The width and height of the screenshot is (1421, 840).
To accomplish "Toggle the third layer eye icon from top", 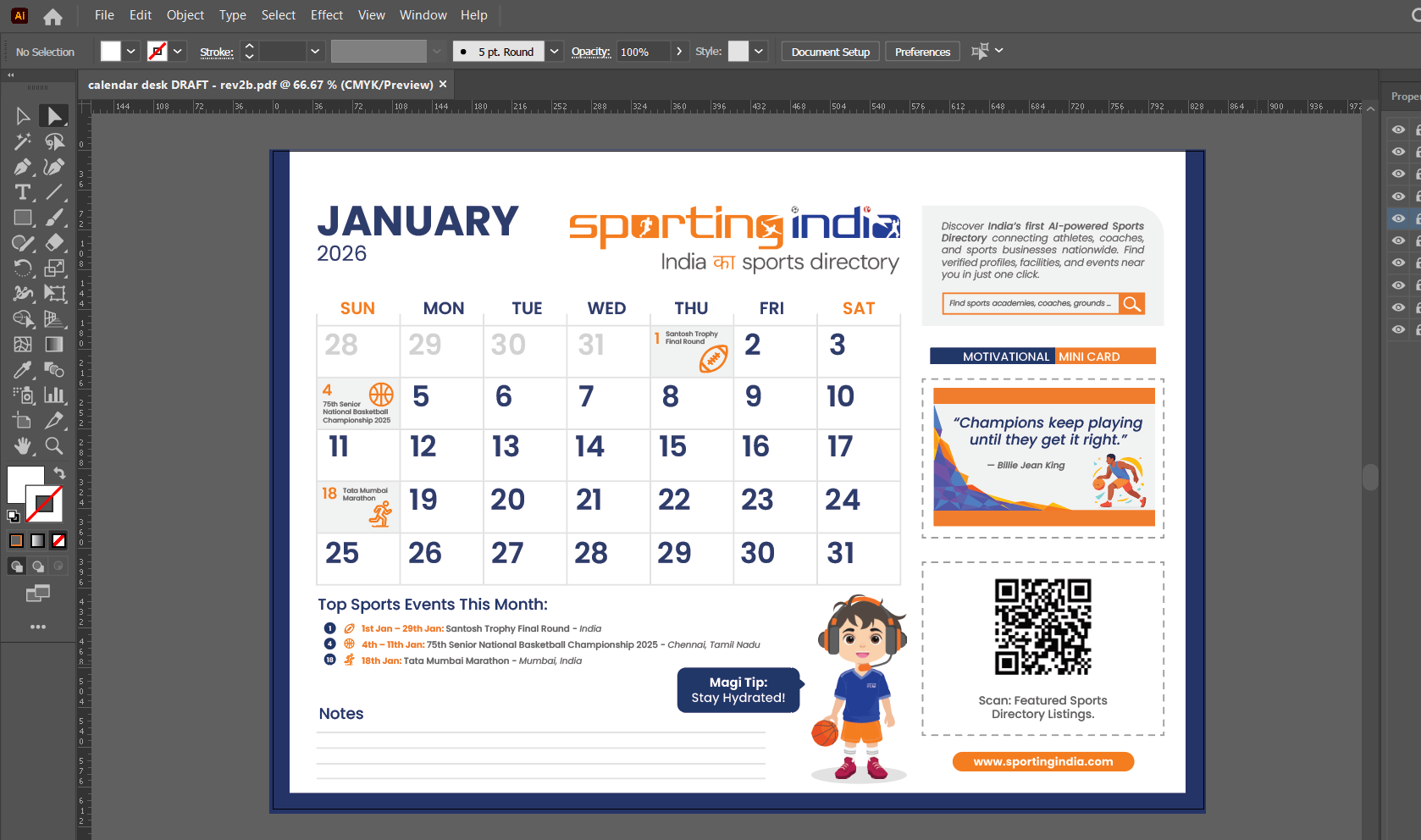I will point(1398,174).
